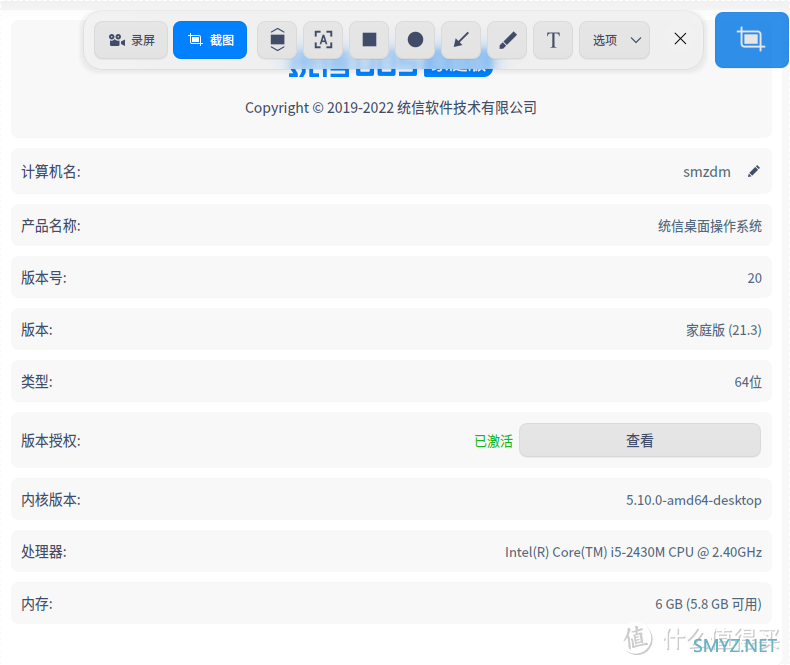
Task: Click the 64位 type value
Action: (748, 382)
